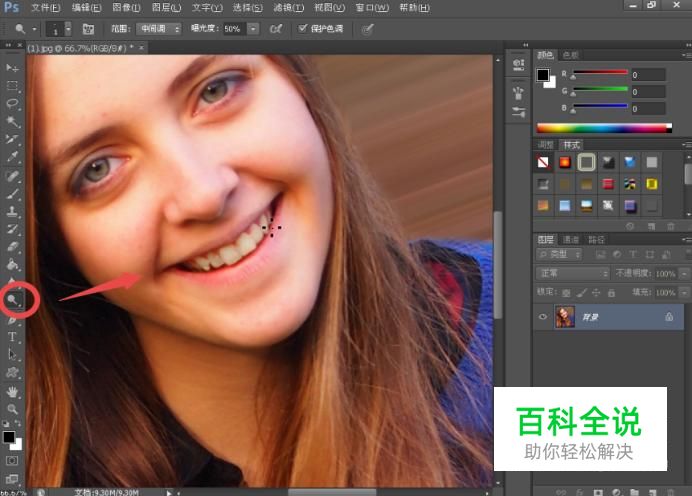Open the collapsed 3D/history panel icon
This screenshot has width=692, height=496.
click(519, 65)
